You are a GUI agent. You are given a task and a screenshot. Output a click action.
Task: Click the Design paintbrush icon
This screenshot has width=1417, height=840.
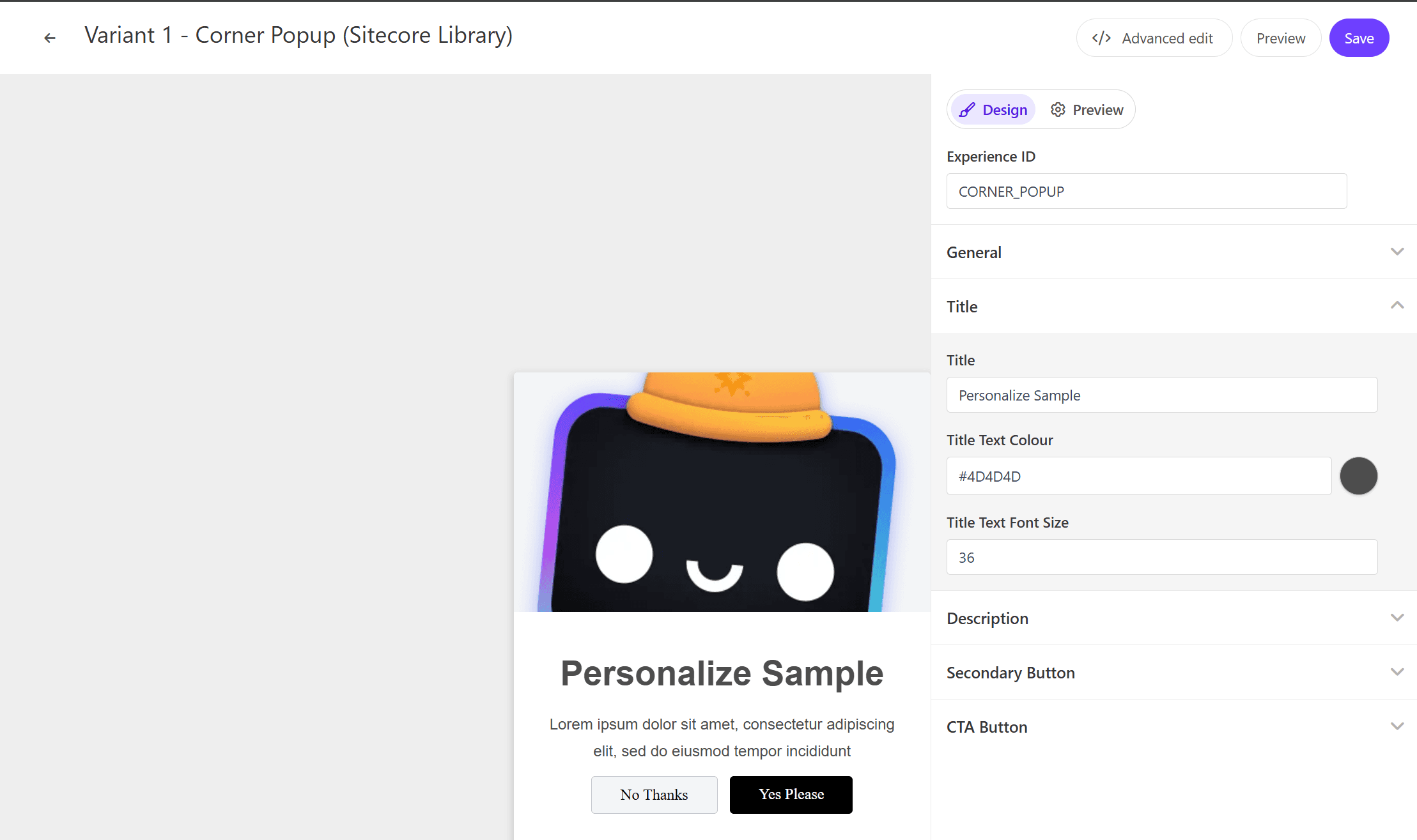[967, 110]
